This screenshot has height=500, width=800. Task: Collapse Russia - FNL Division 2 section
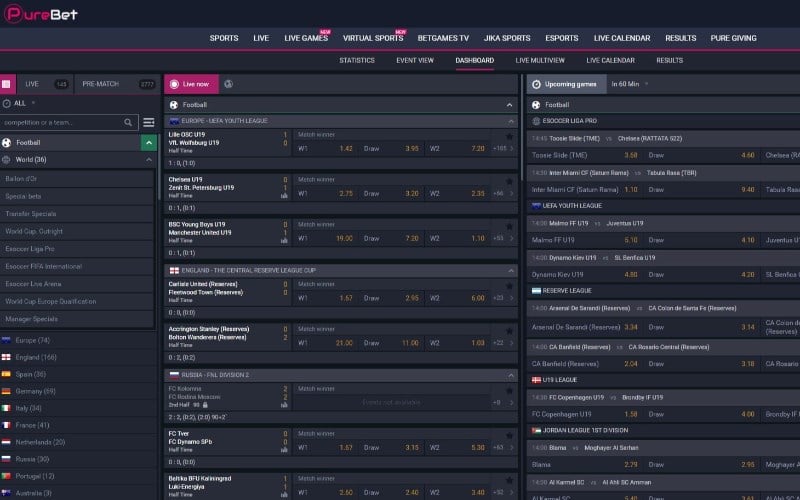coord(511,375)
